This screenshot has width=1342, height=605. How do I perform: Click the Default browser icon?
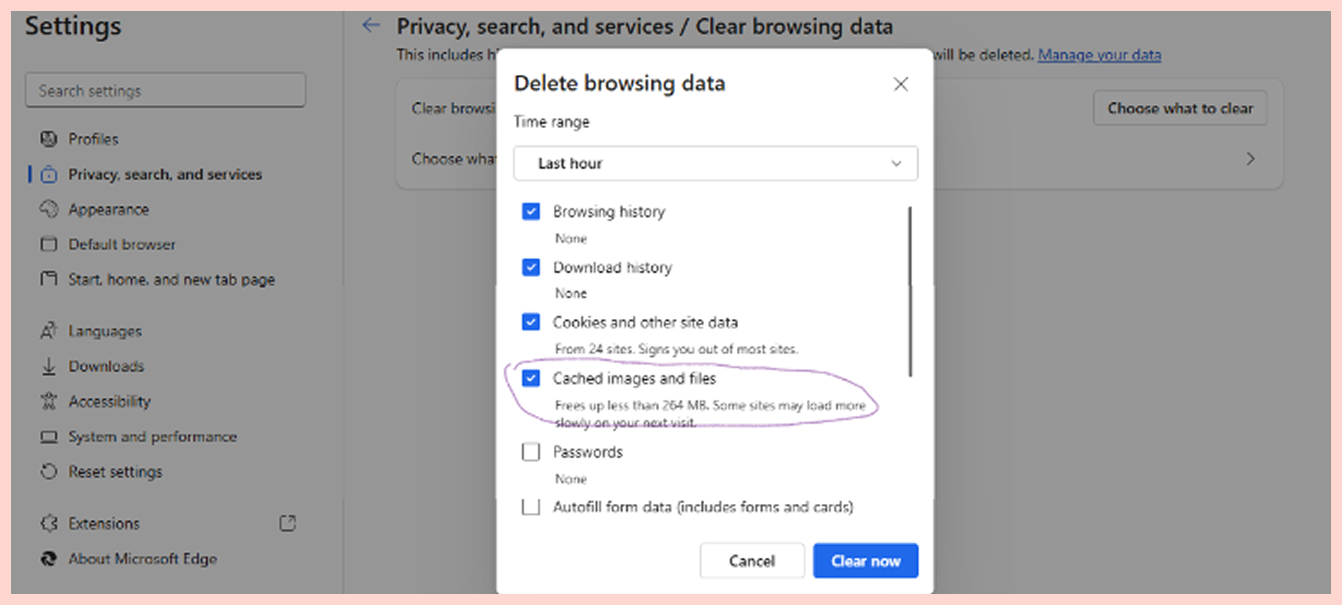[x=48, y=245]
